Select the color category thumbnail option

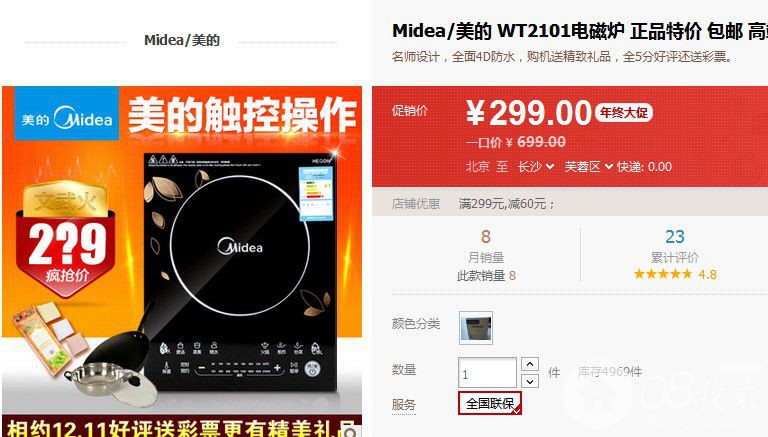tap(476, 328)
